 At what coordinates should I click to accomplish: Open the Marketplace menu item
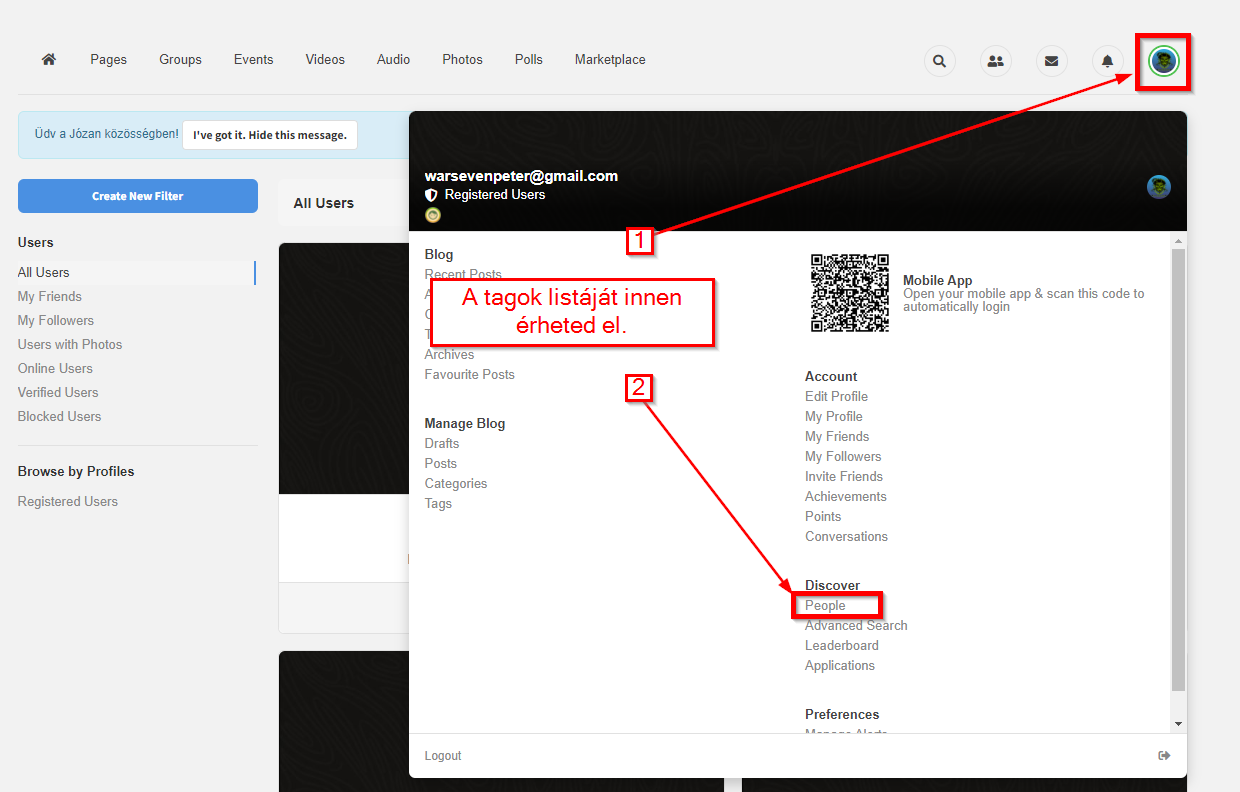pos(610,60)
